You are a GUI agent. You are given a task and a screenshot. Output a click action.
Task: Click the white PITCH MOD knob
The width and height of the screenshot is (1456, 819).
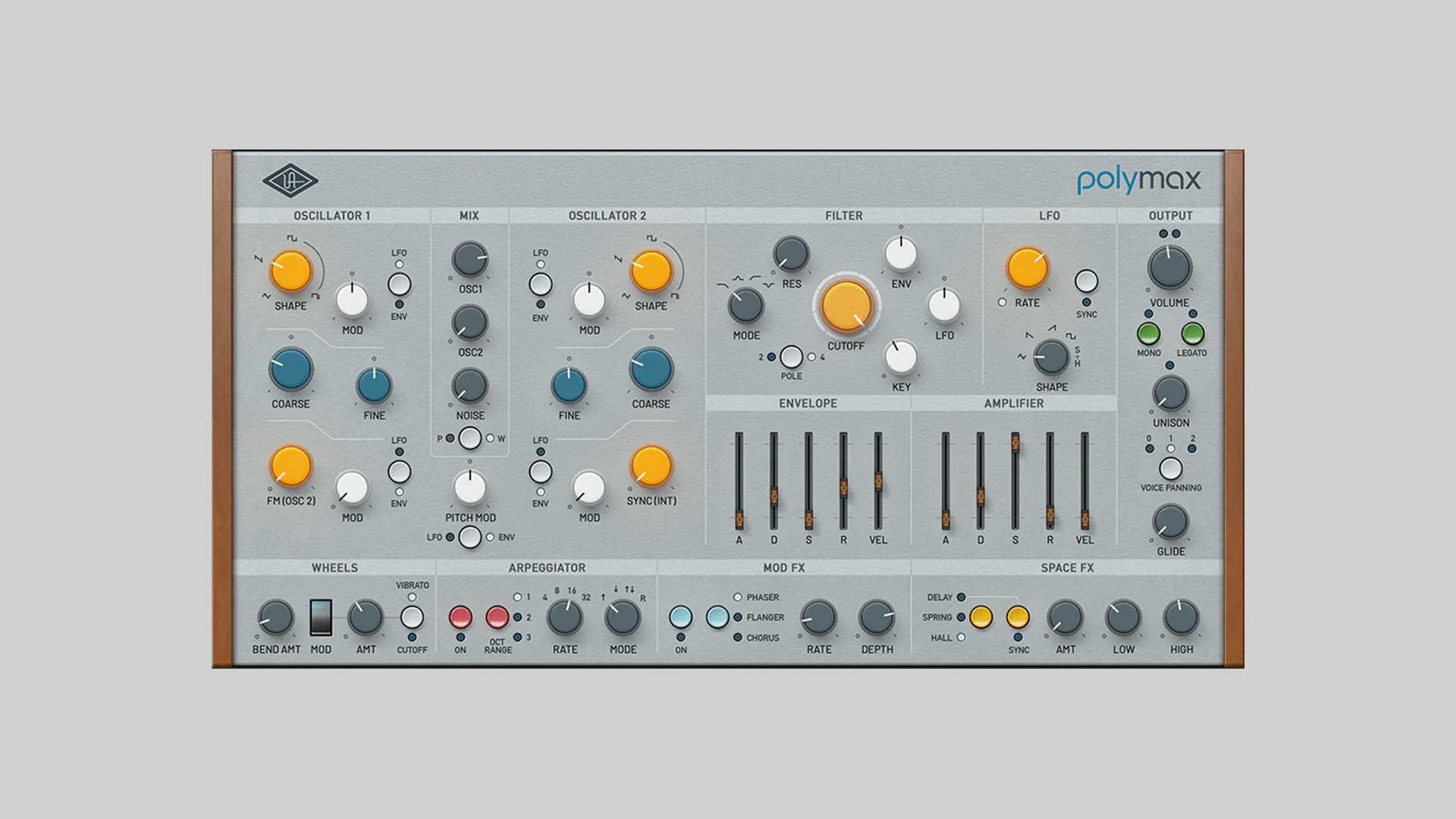(470, 488)
